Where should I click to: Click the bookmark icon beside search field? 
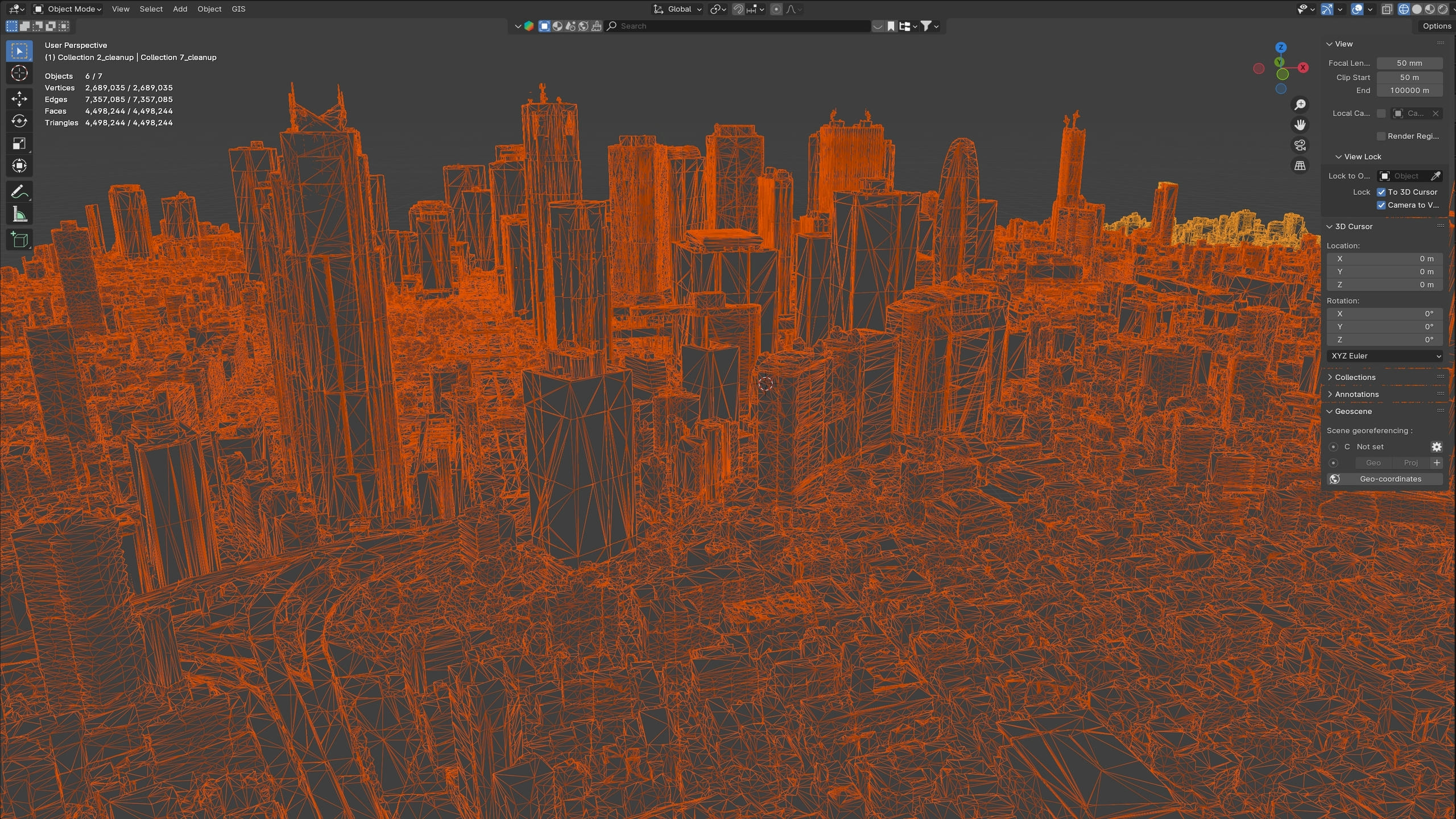click(891, 26)
